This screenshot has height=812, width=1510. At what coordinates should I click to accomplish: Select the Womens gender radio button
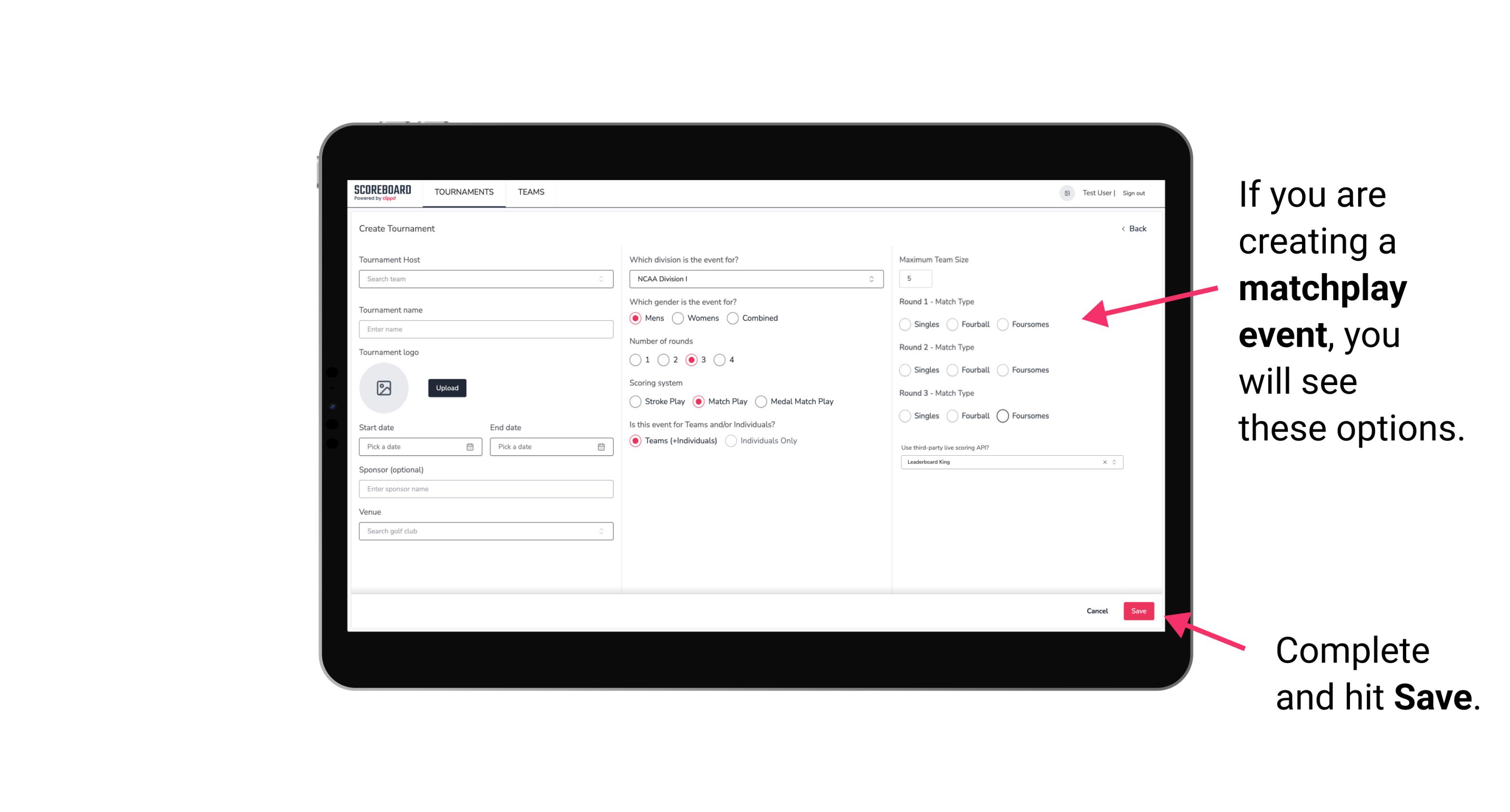(679, 318)
